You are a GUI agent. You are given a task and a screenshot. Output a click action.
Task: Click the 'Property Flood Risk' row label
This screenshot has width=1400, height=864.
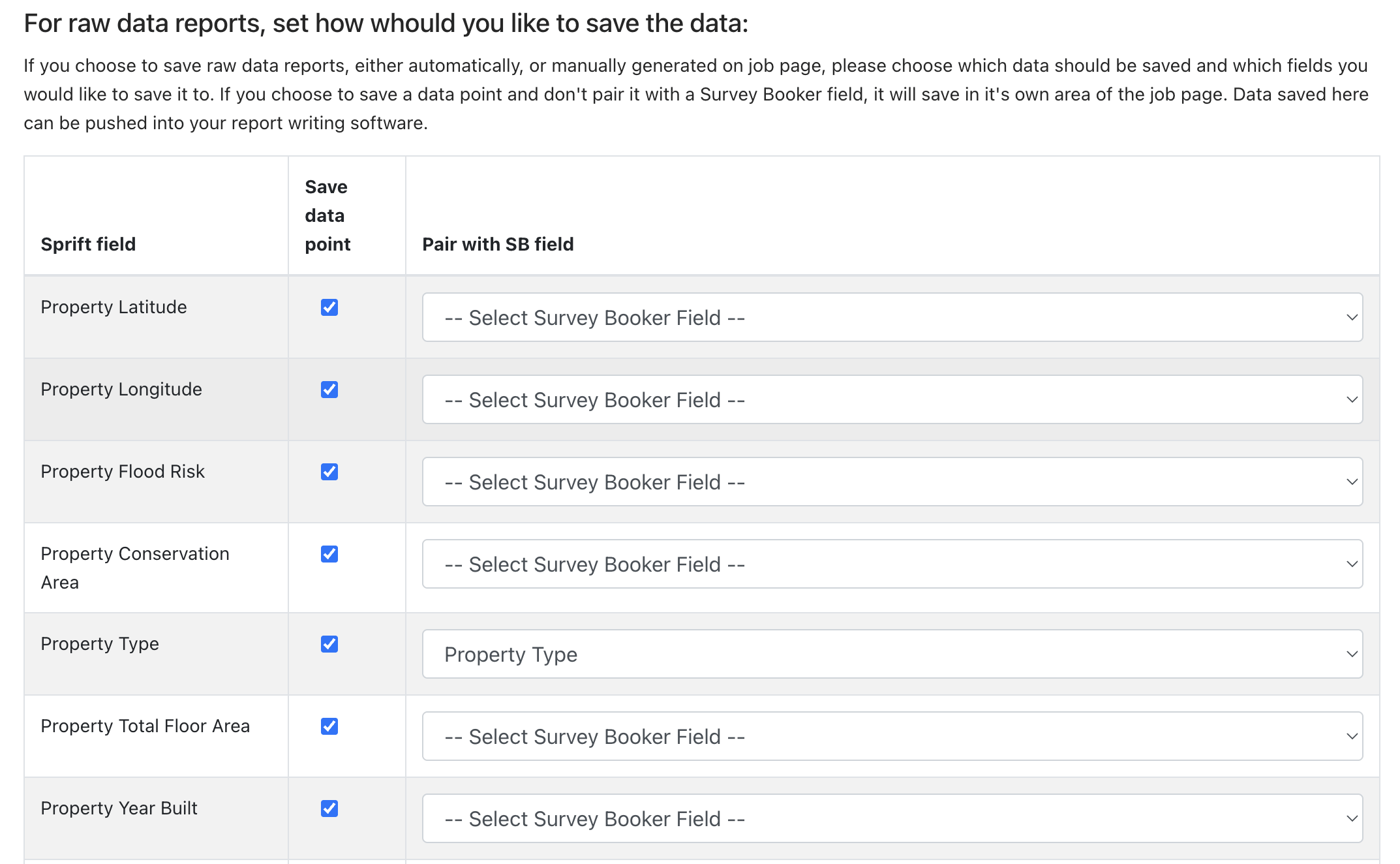123,471
